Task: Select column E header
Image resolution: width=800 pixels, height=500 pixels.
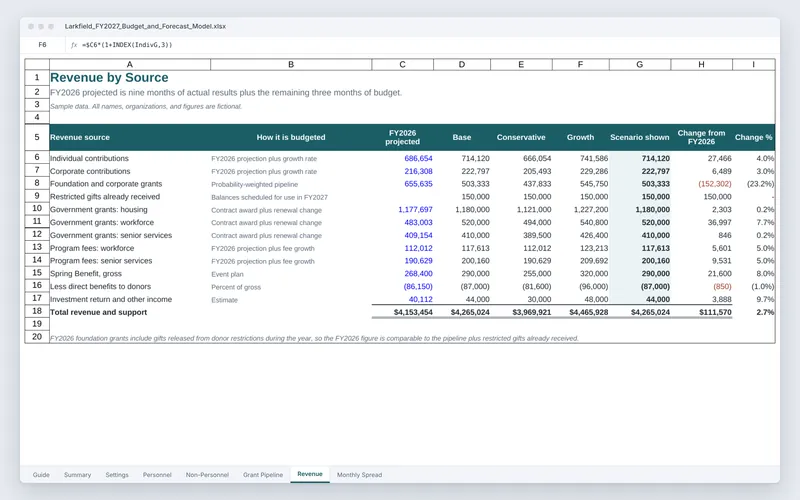Action: [521, 64]
